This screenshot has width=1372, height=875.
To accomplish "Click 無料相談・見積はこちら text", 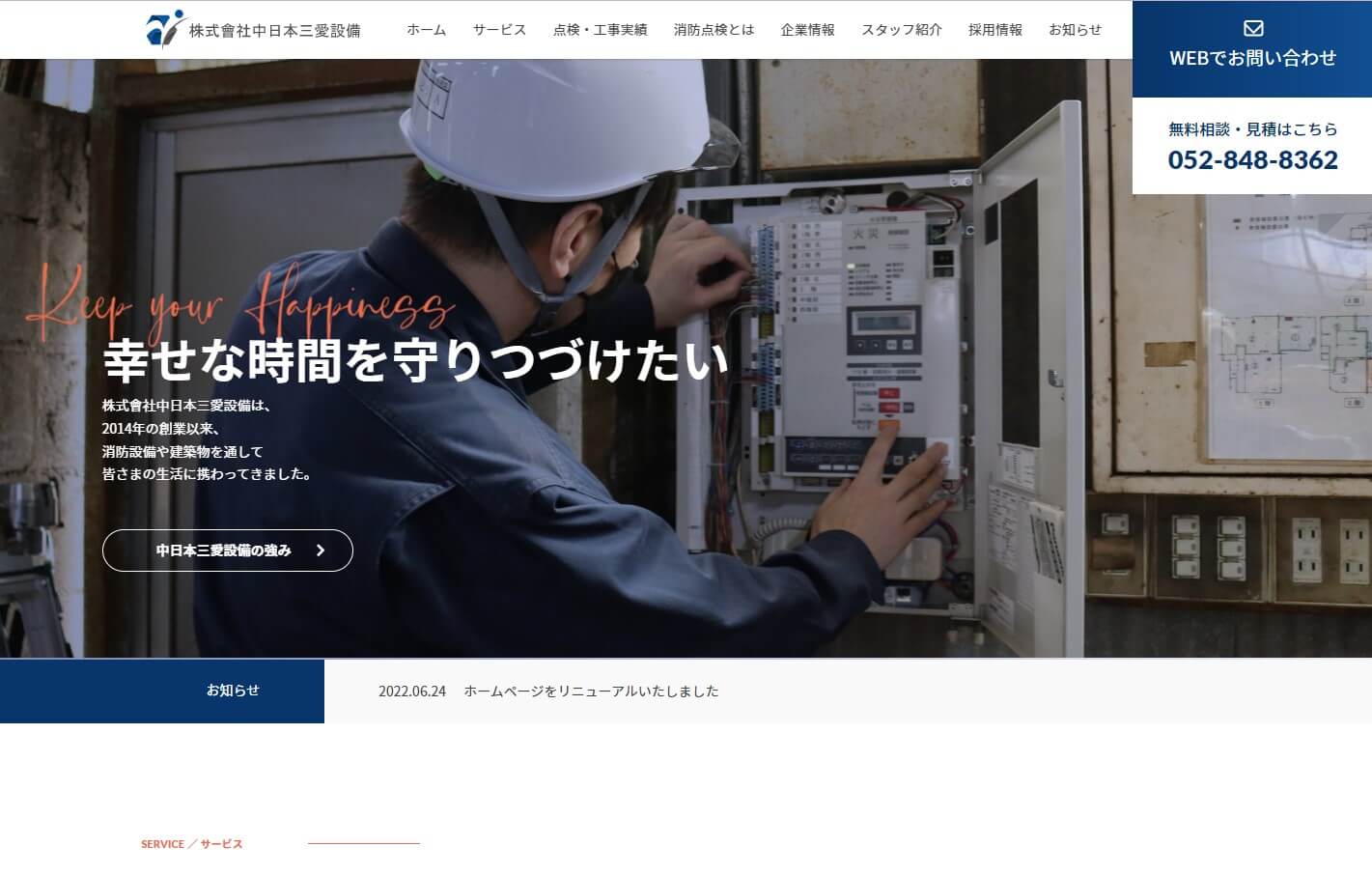I will (1252, 128).
